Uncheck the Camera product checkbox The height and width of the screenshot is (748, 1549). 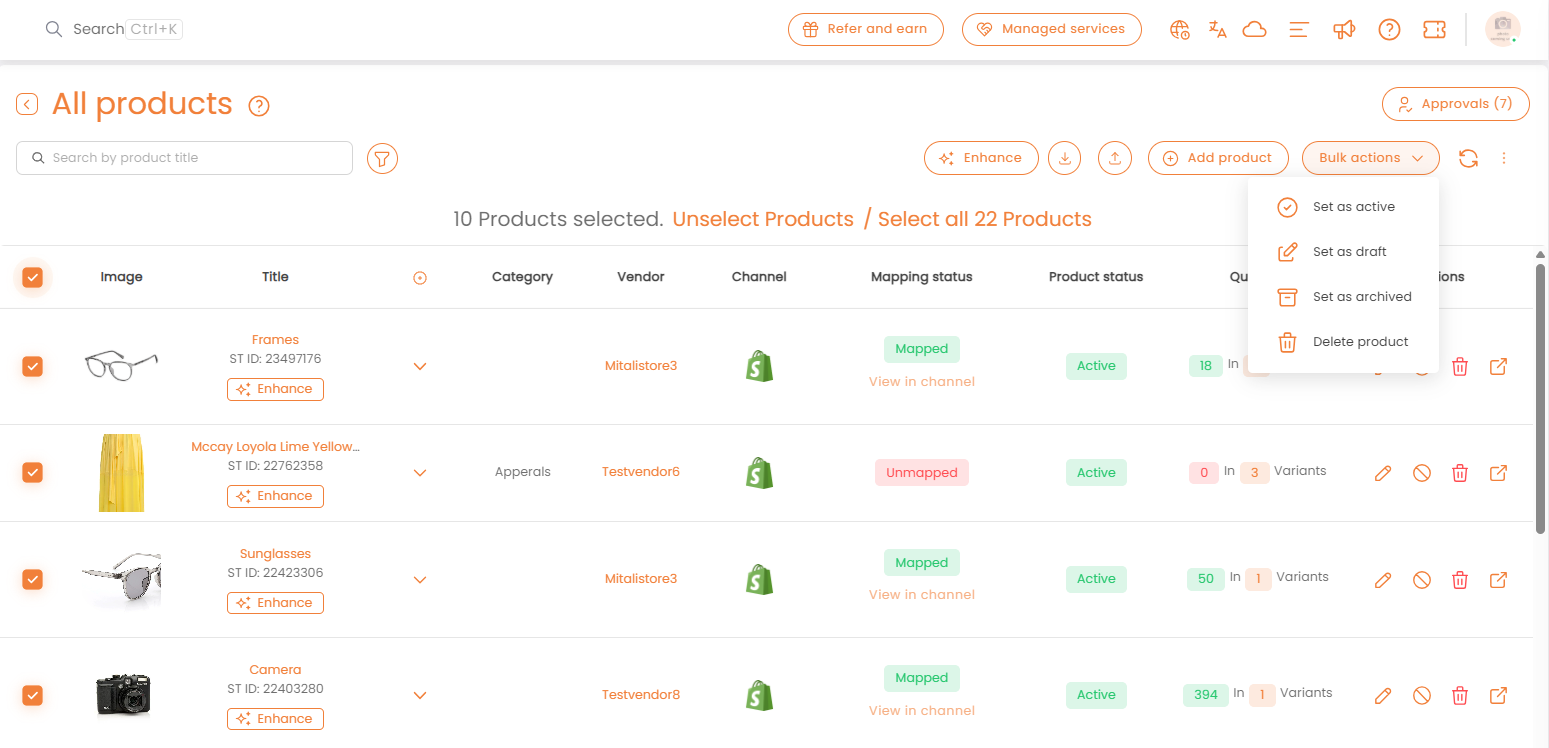pyautogui.click(x=33, y=695)
